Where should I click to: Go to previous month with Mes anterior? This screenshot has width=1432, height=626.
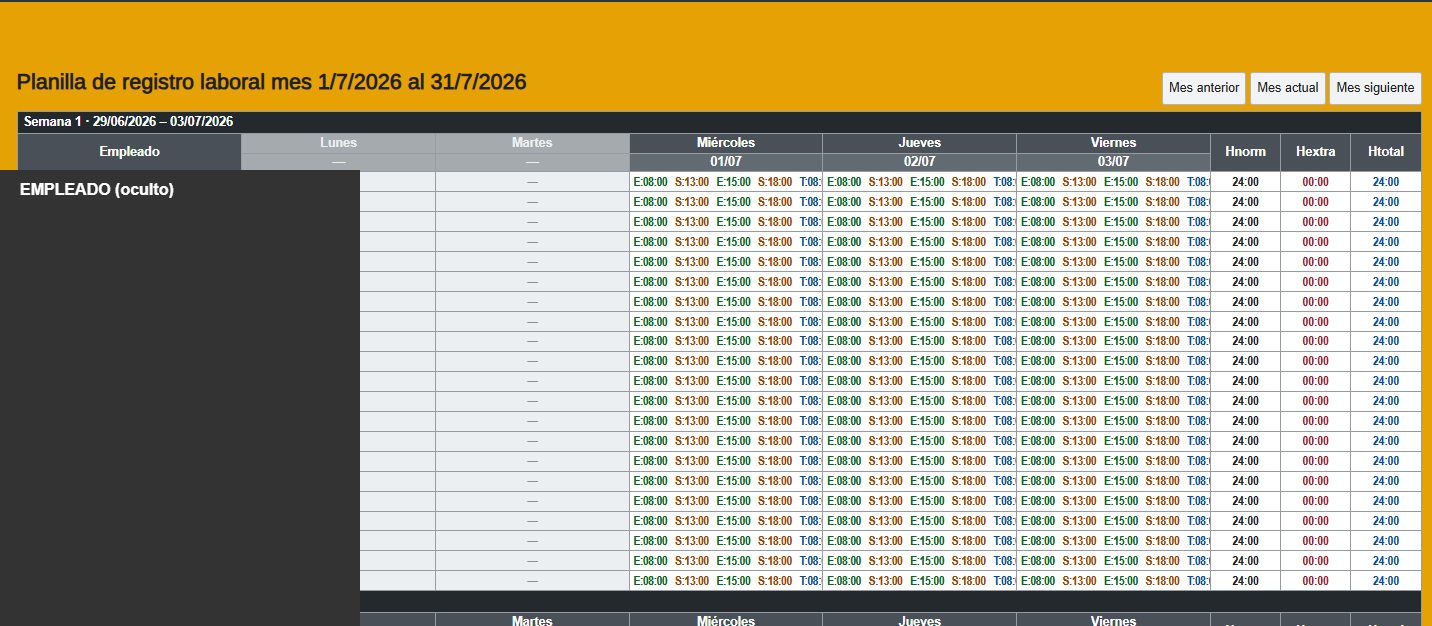coord(1204,88)
